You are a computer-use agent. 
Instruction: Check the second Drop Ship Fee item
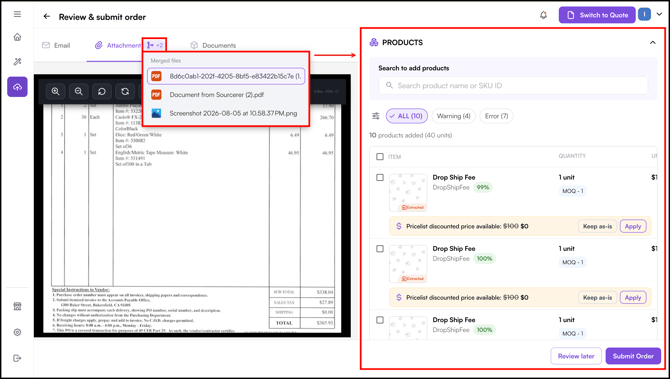[380, 249]
